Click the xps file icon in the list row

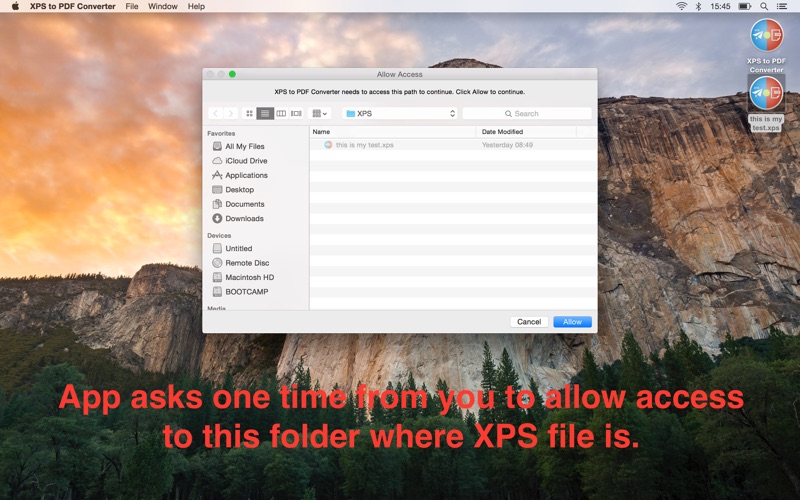[x=328, y=145]
